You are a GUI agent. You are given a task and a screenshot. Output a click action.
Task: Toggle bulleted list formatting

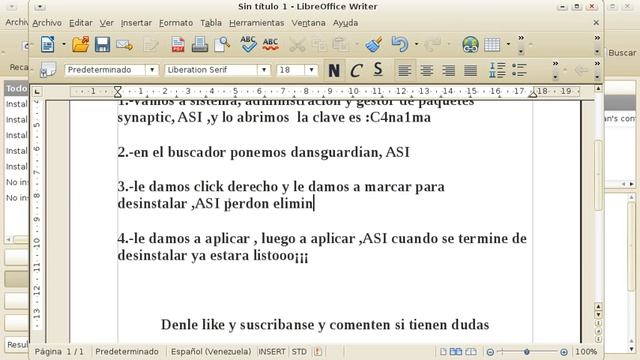[519, 70]
